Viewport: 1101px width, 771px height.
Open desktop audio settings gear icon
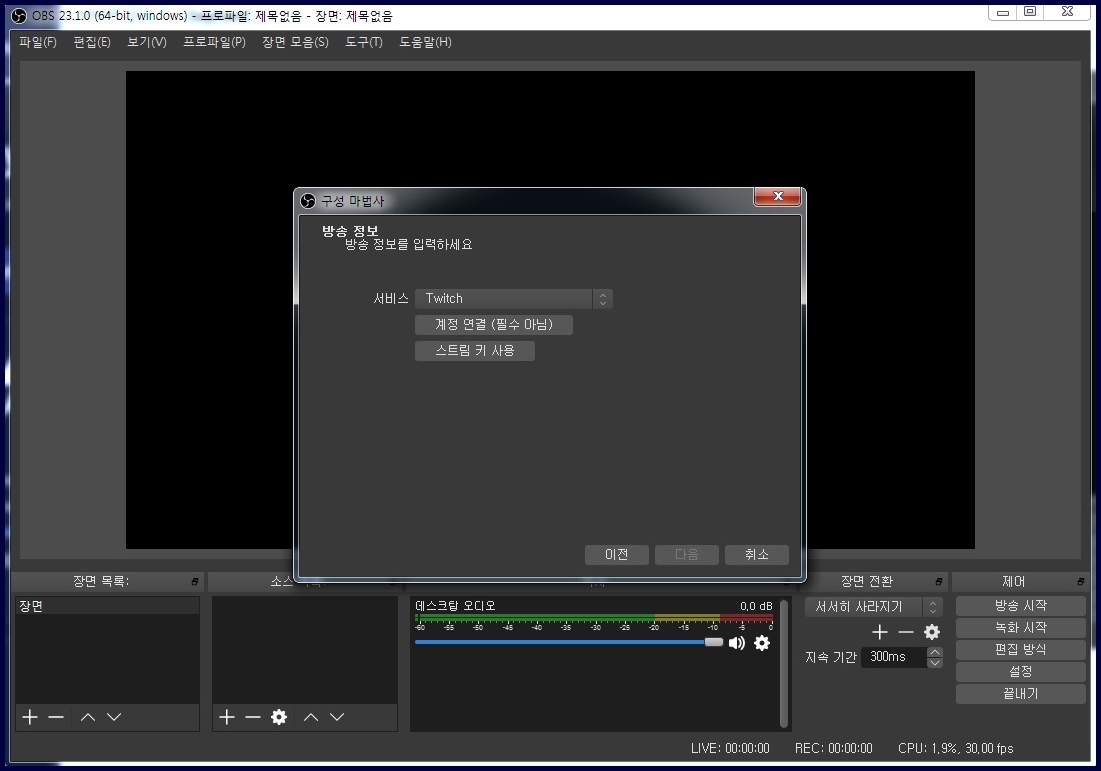coord(762,643)
